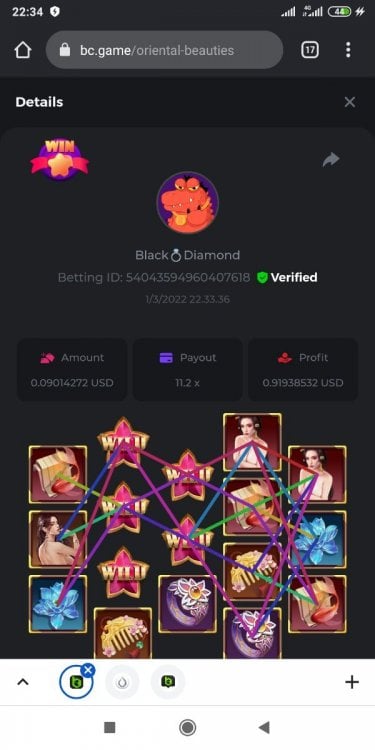Tap the Amount stat card
The image size is (375, 750).
pyautogui.click(x=72, y=370)
